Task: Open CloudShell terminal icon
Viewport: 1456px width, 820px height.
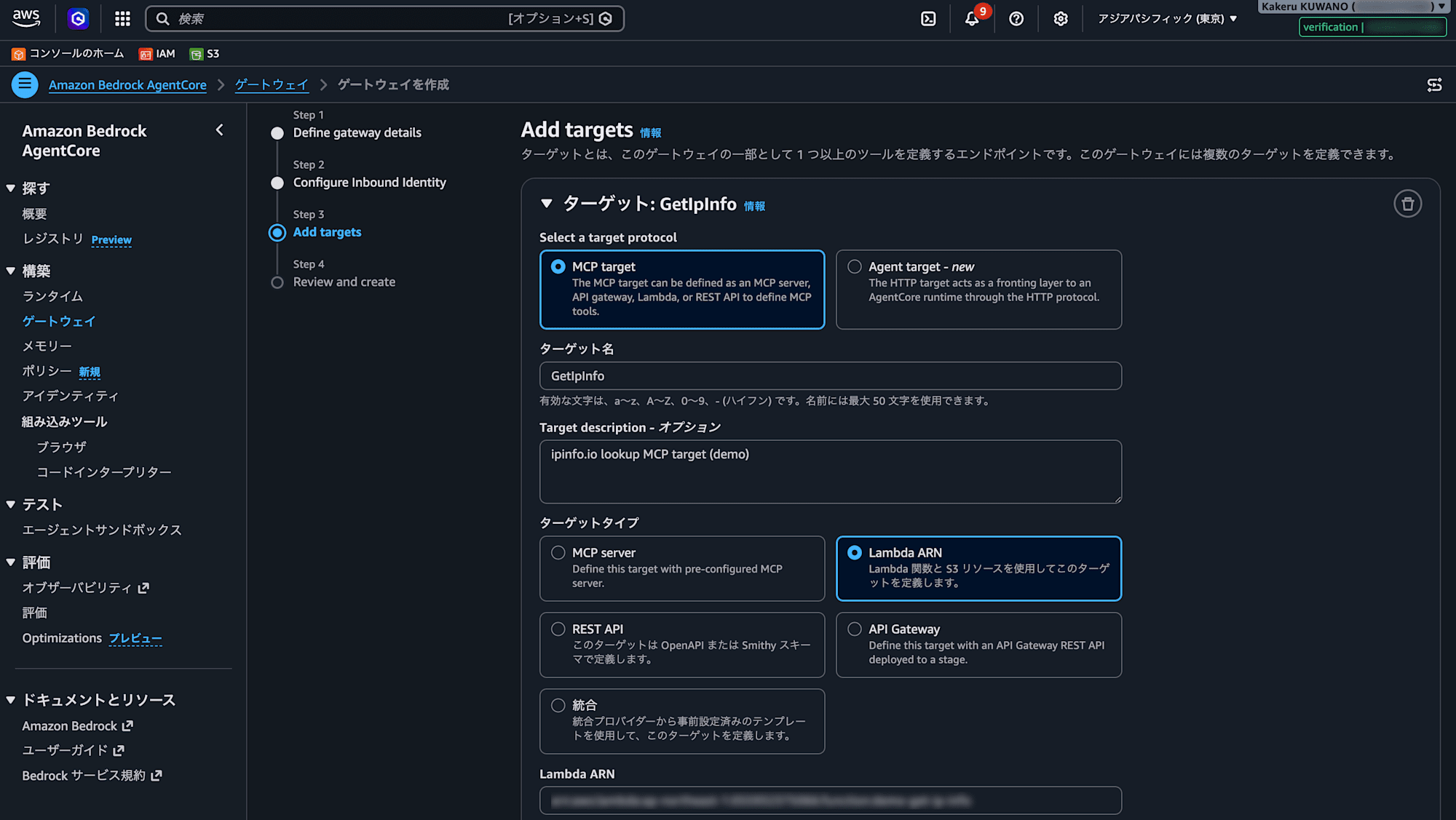Action: (x=928, y=19)
